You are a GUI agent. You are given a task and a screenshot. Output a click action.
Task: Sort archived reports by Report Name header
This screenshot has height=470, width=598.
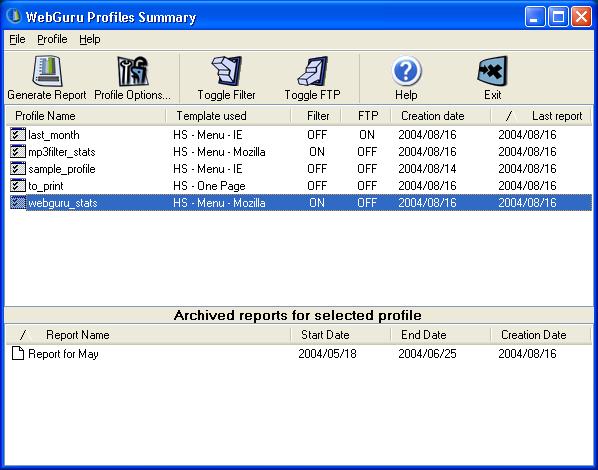click(148, 335)
